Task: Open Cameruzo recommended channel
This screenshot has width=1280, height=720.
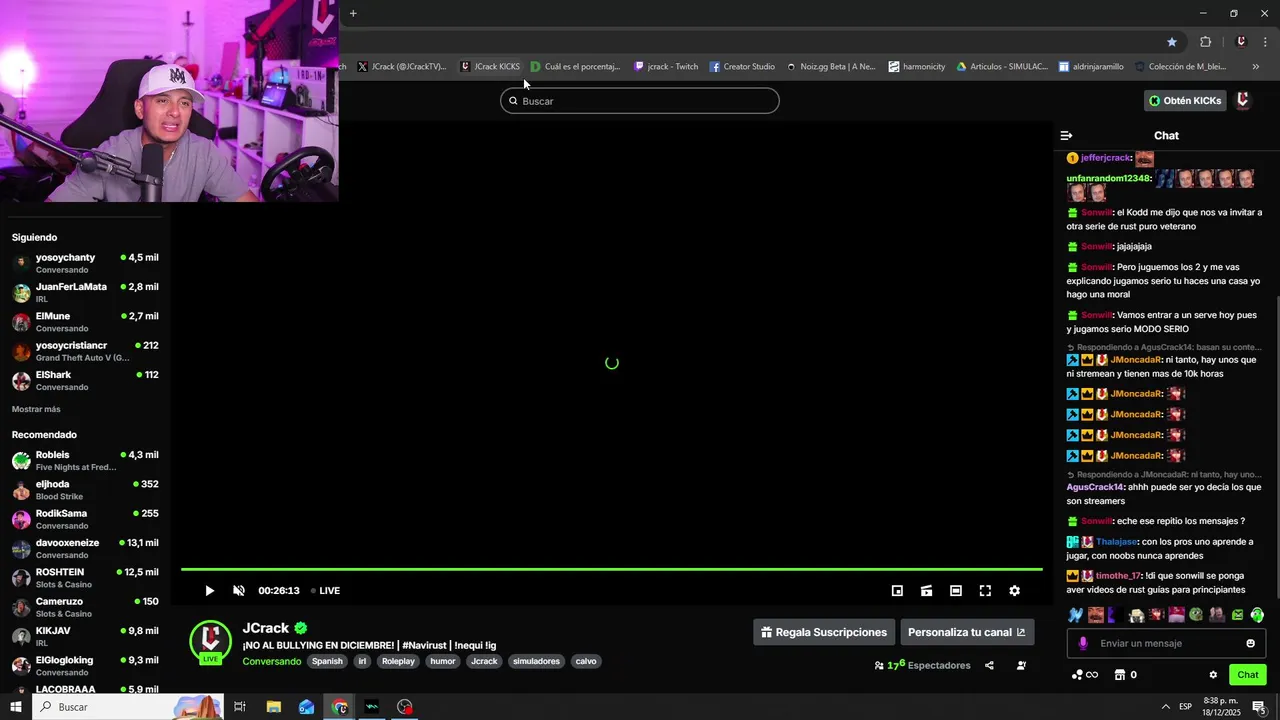Action: [86, 607]
